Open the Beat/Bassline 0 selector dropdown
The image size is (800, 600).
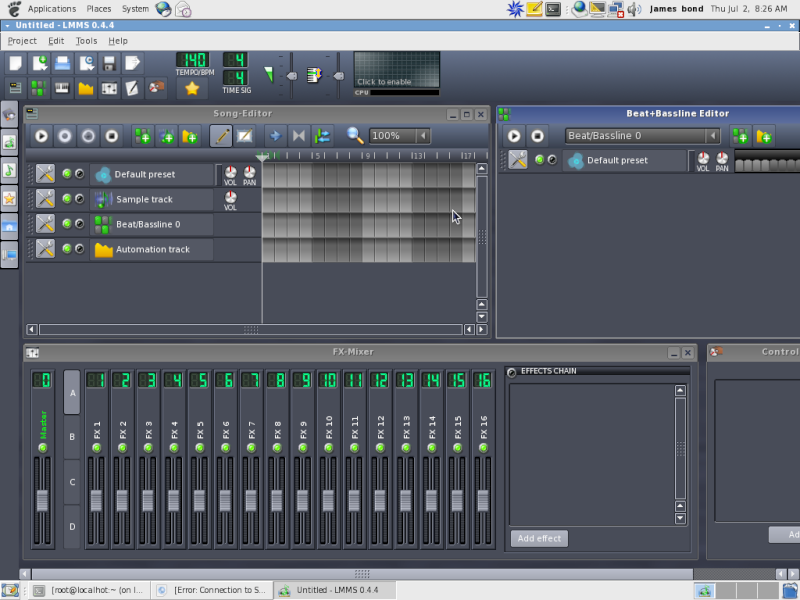[643, 136]
